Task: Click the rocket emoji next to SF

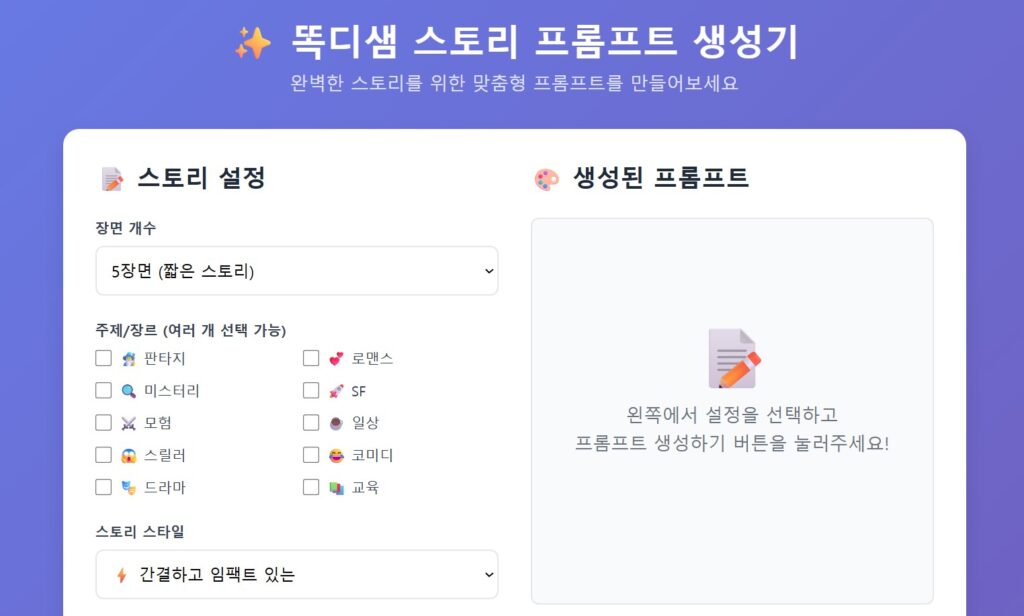Action: point(337,390)
